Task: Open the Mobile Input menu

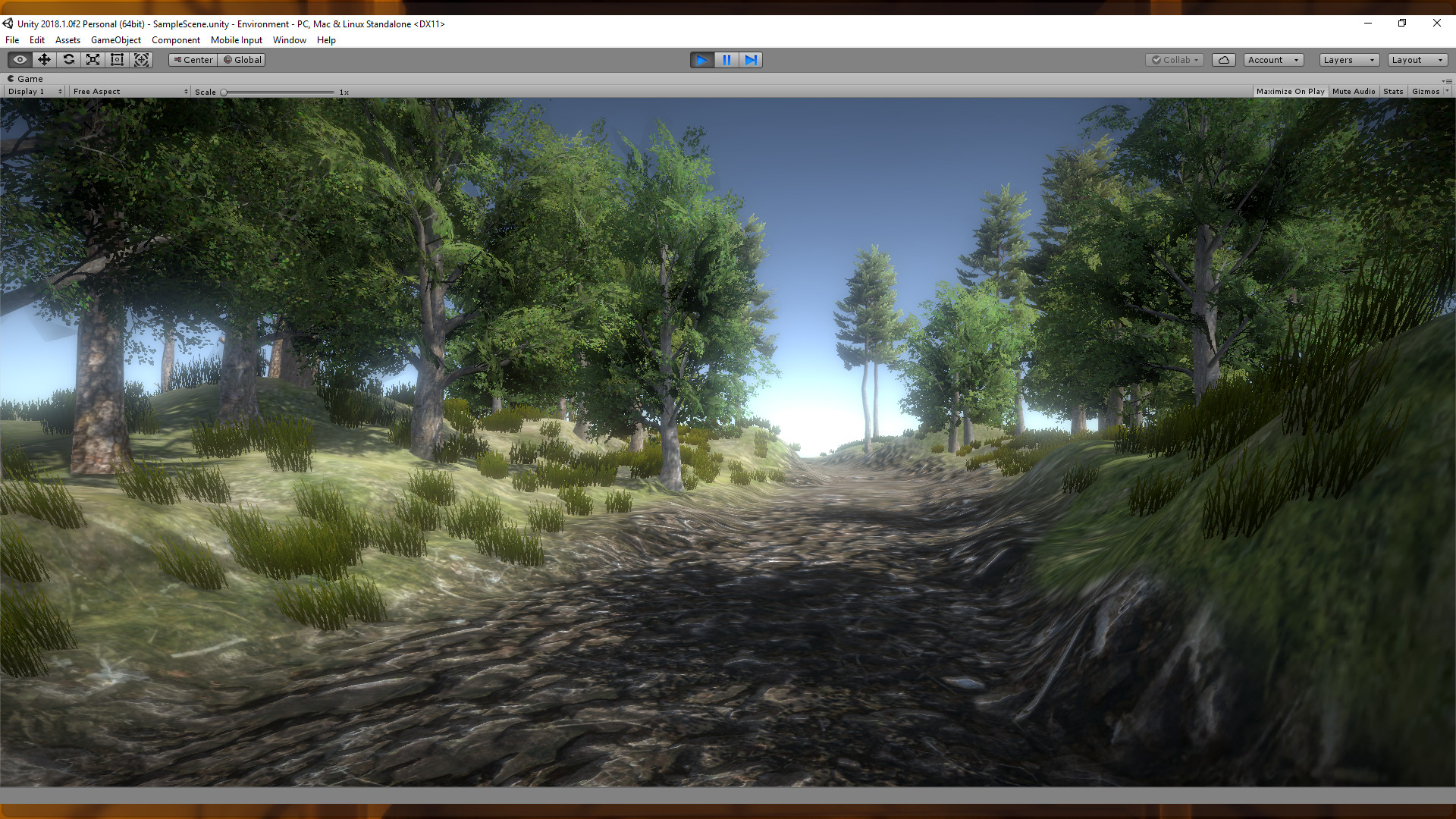Action: coord(237,40)
